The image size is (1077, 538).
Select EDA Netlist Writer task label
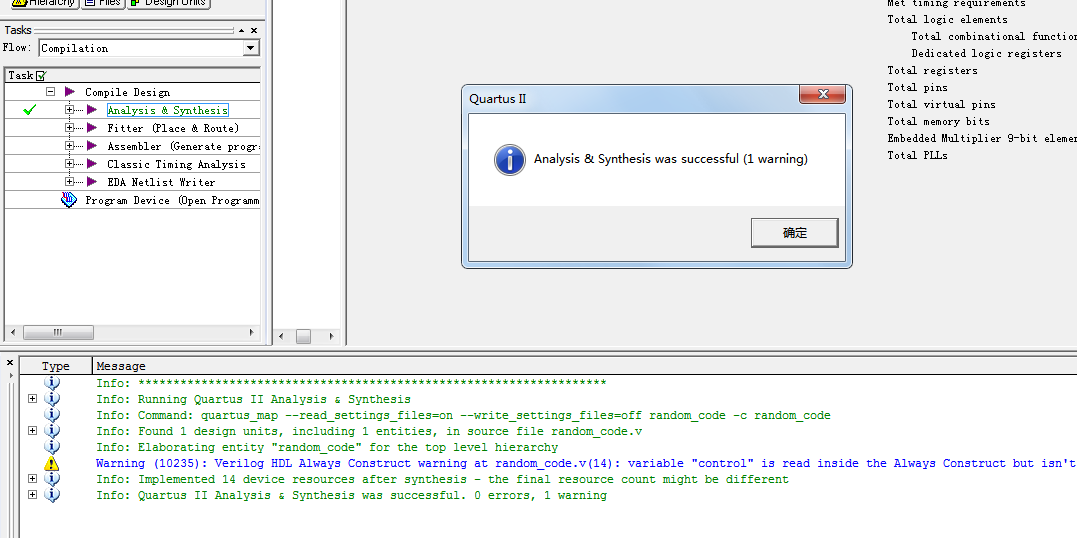pyautogui.click(x=161, y=182)
